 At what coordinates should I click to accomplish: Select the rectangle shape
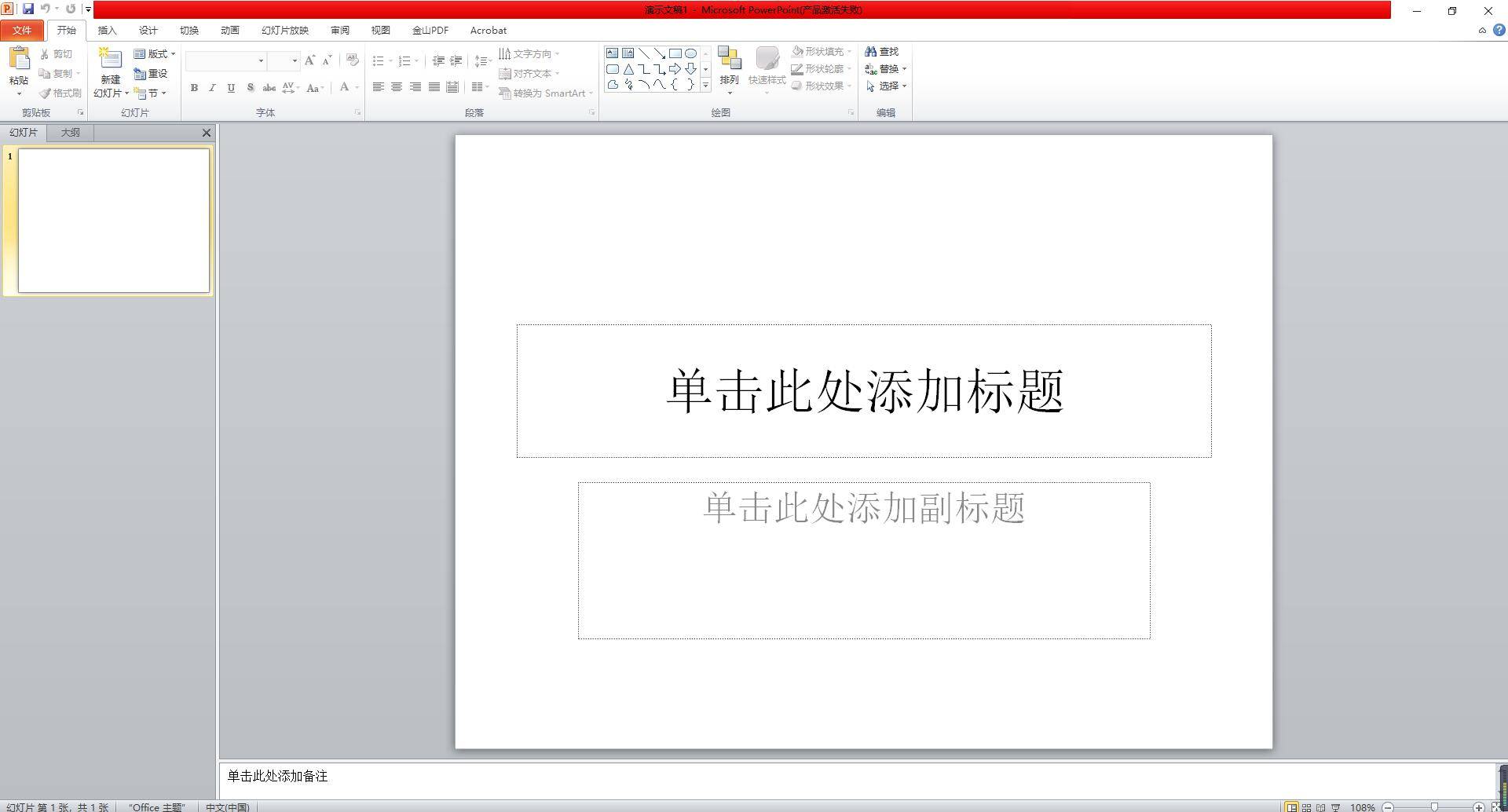tap(675, 53)
